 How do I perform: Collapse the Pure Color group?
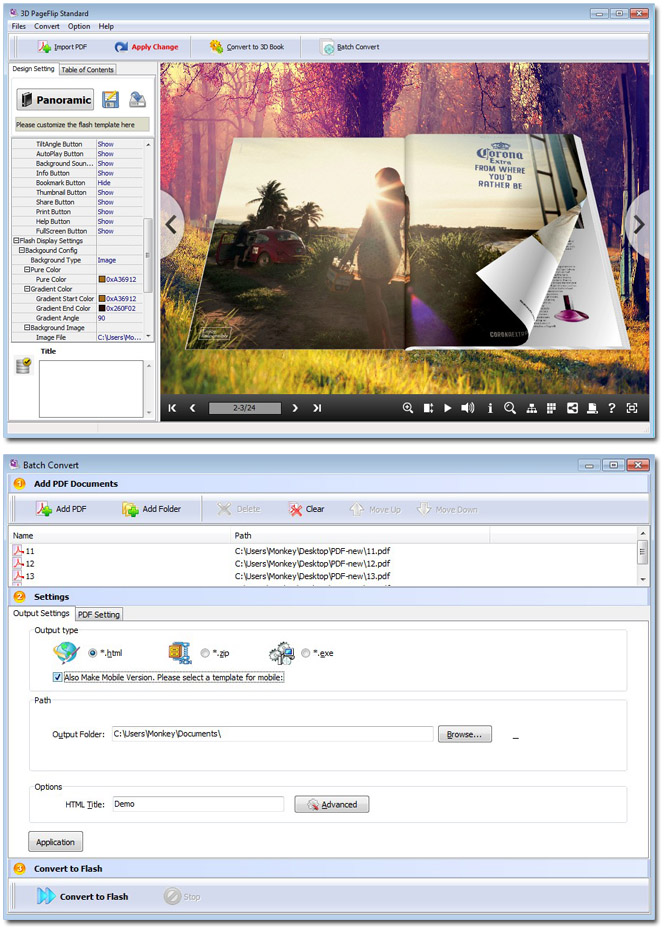pyautogui.click(x=28, y=270)
